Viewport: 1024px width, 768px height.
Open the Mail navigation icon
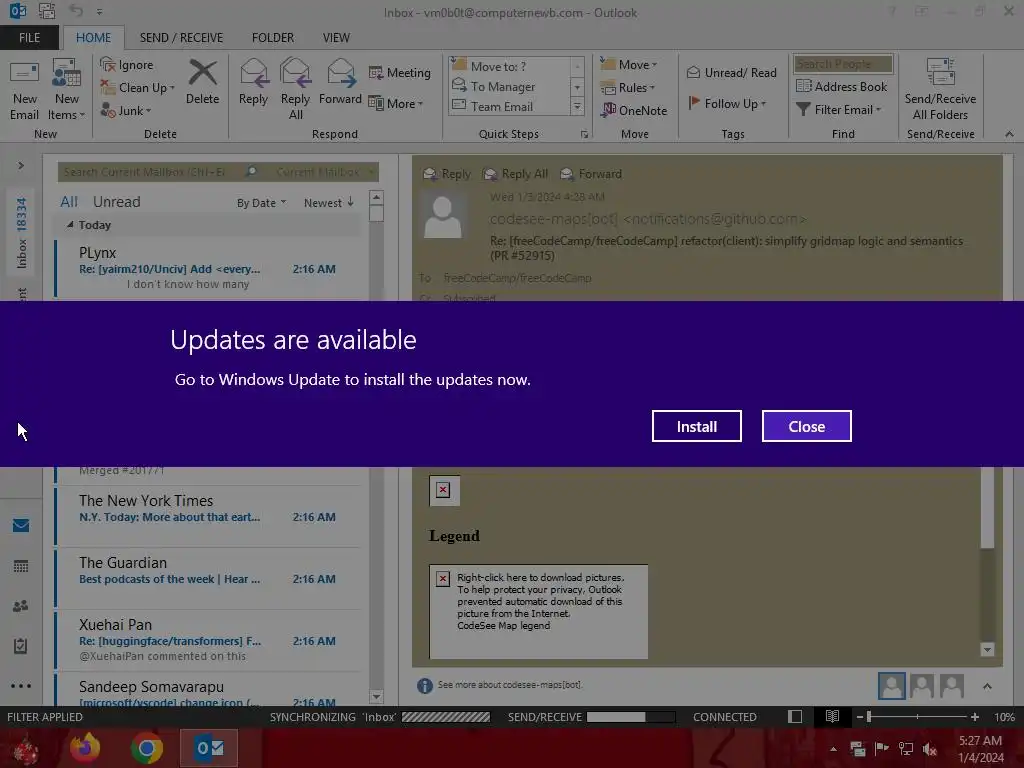21,526
